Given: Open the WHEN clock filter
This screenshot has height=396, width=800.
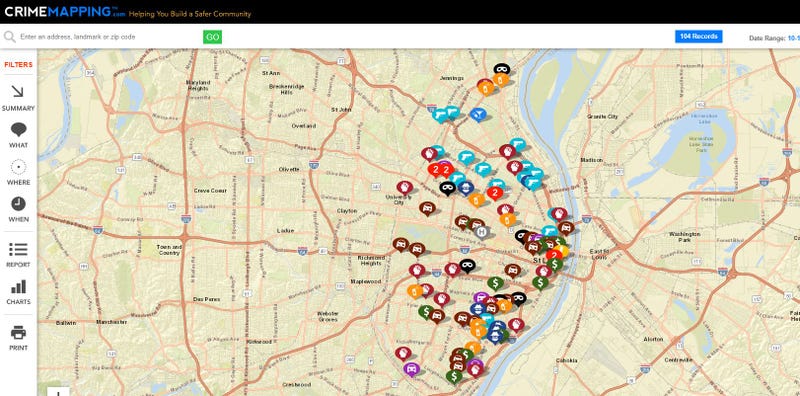Looking at the screenshot, I should 18,204.
